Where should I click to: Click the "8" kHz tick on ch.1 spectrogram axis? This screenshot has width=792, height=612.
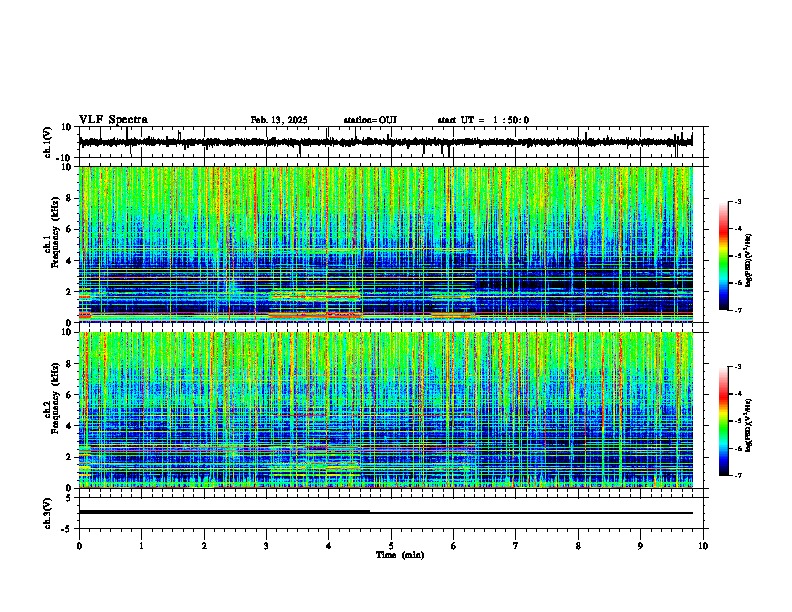click(x=70, y=198)
